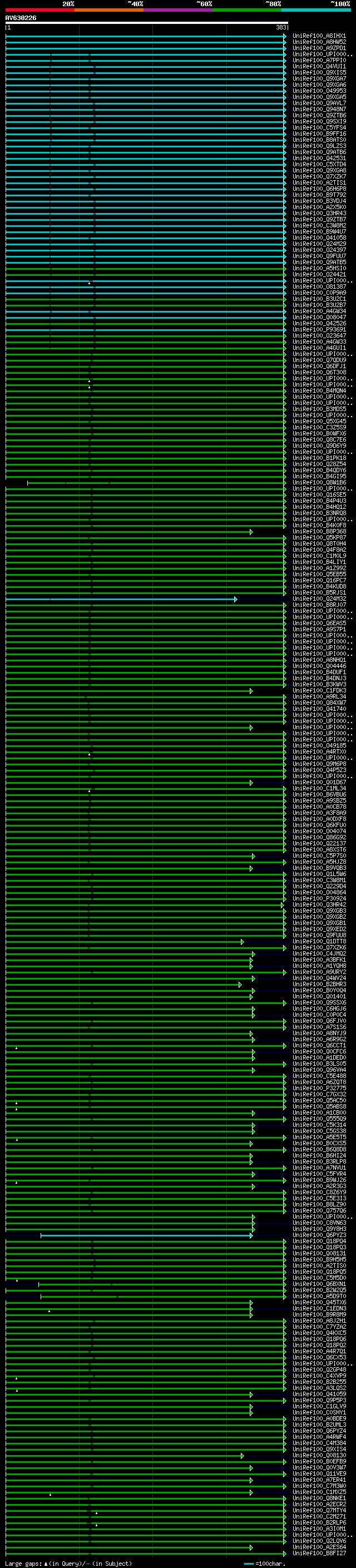Click the query end position 383

click(281, 27)
